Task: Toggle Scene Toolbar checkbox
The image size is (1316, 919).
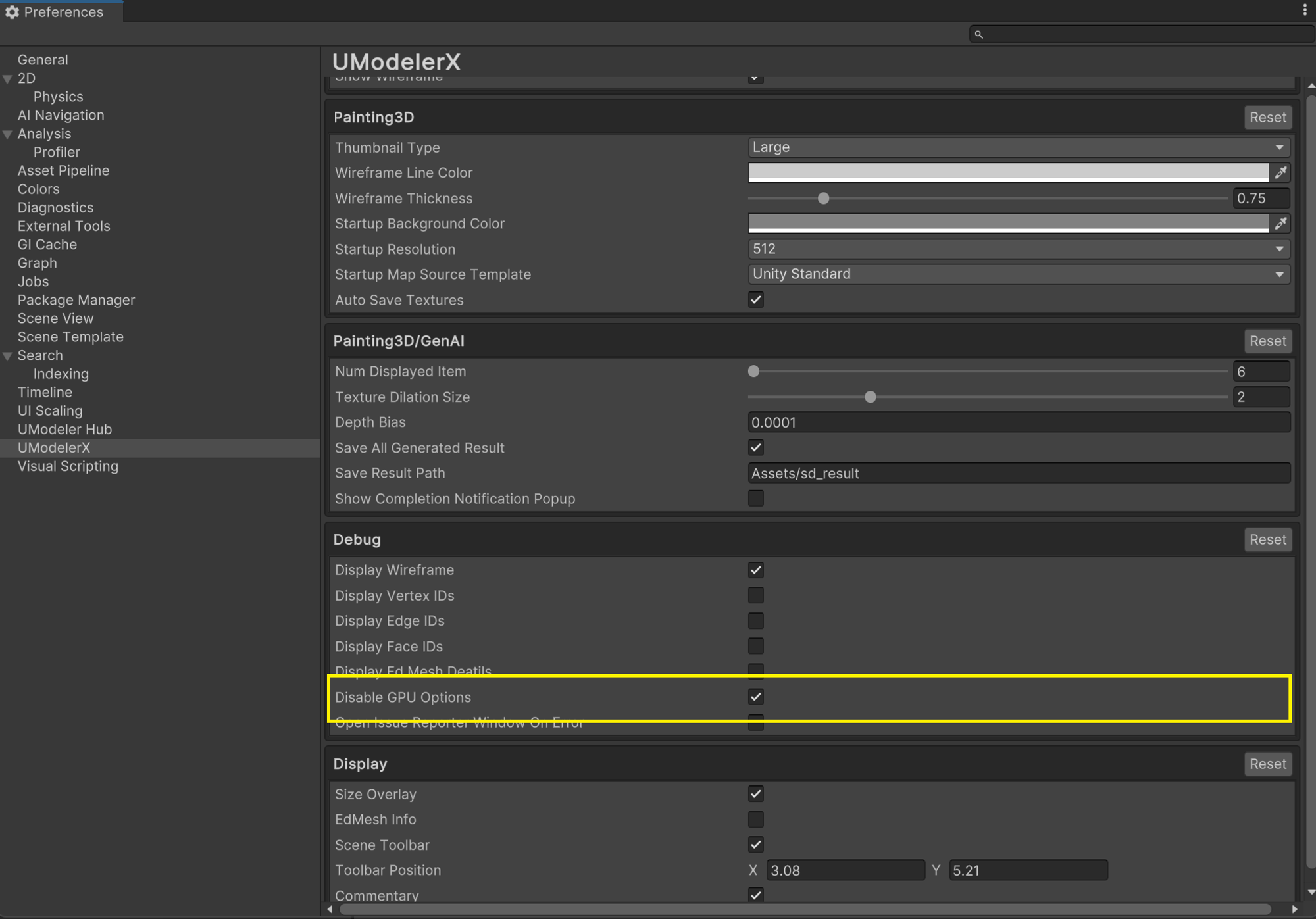Action: click(x=756, y=845)
